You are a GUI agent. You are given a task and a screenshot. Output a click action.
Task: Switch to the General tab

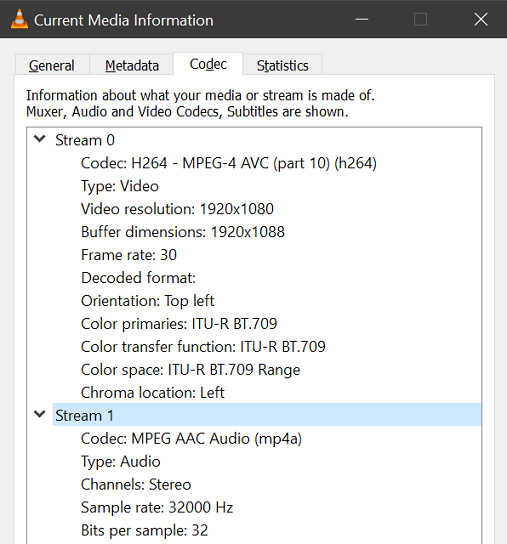pos(52,65)
